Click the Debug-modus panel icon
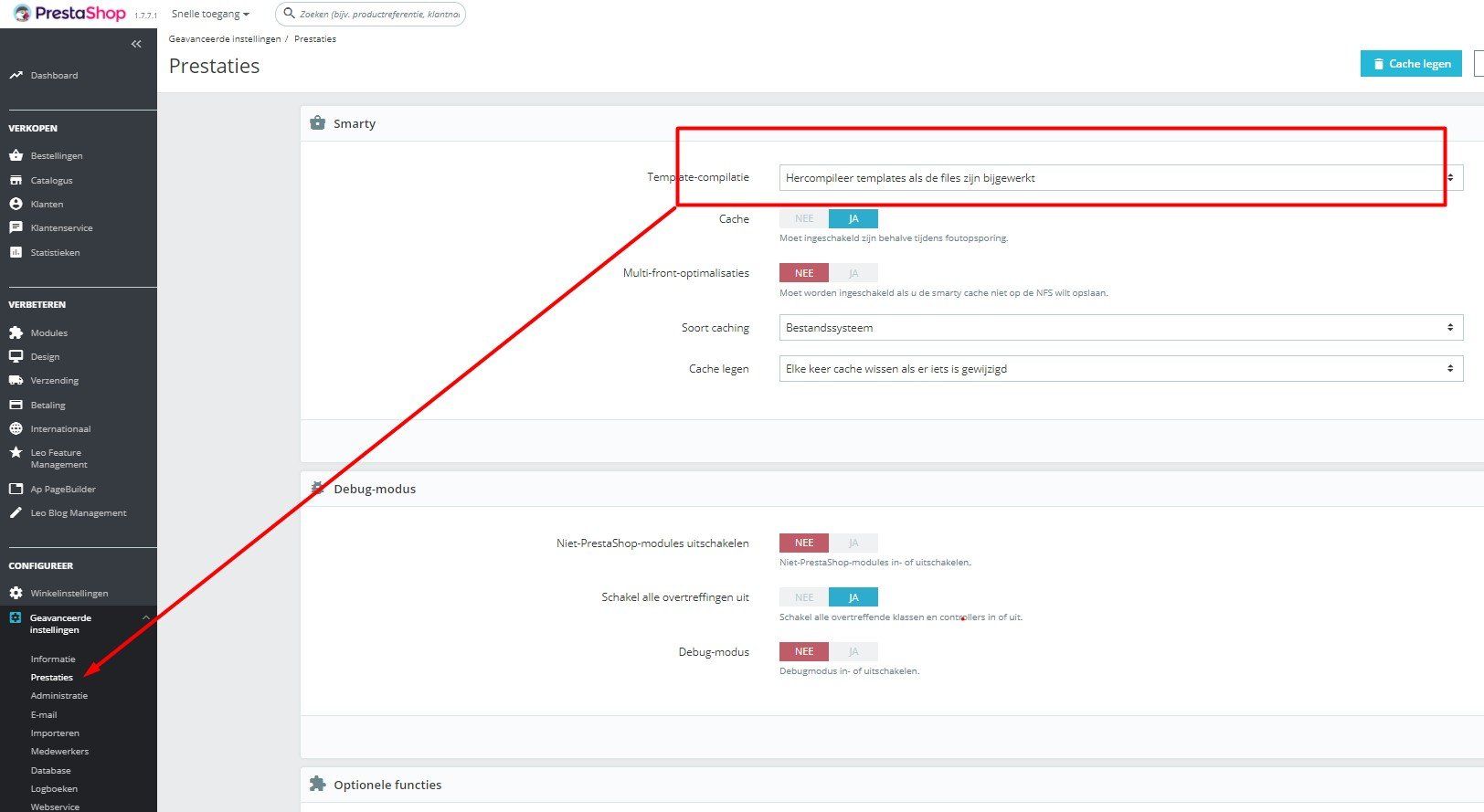 point(317,489)
